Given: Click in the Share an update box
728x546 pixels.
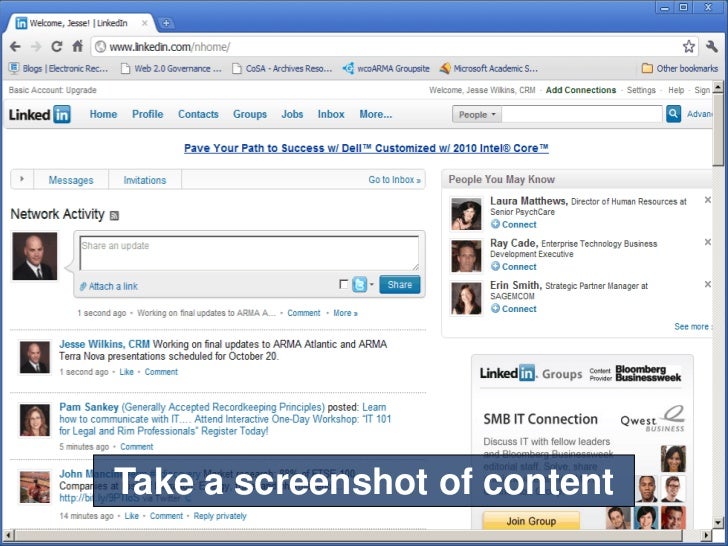Looking at the screenshot, I should [249, 253].
